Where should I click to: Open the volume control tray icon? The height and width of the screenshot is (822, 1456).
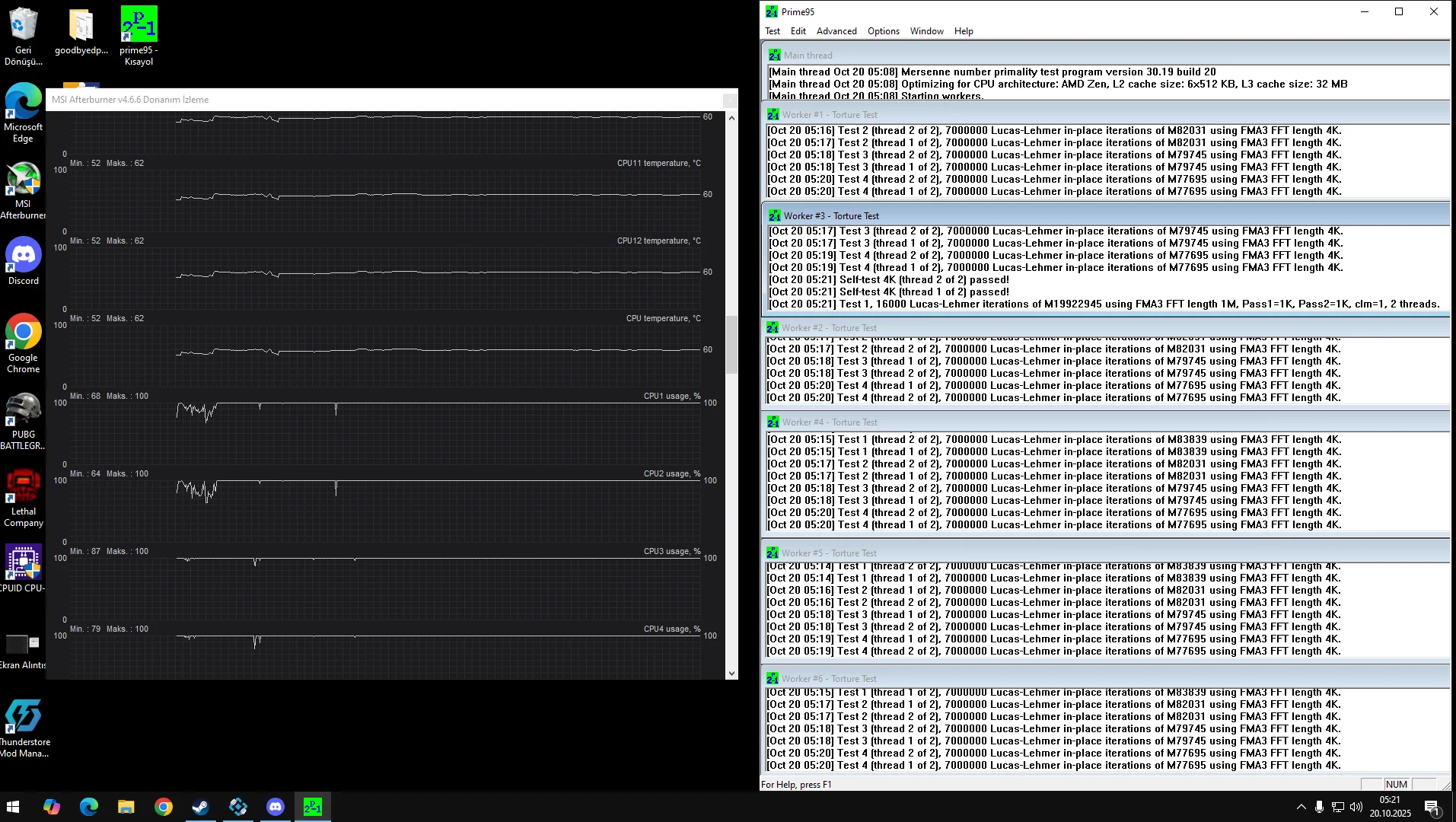[1356, 807]
